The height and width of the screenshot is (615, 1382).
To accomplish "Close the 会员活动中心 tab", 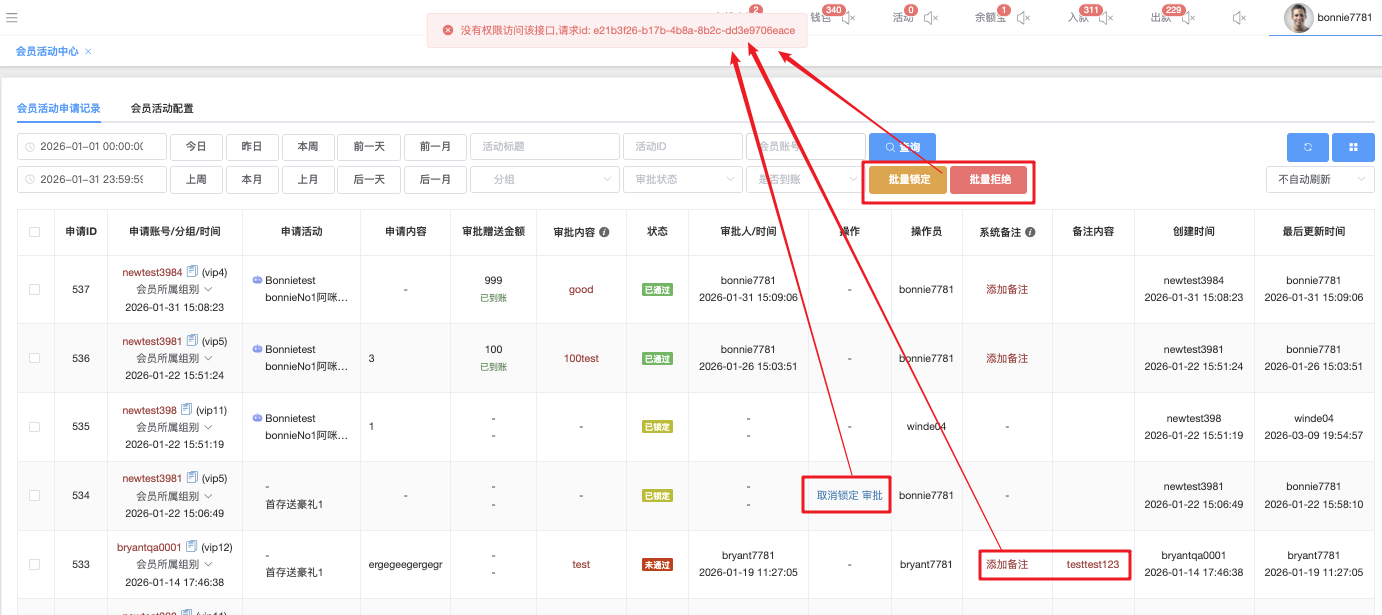I will pos(88,51).
